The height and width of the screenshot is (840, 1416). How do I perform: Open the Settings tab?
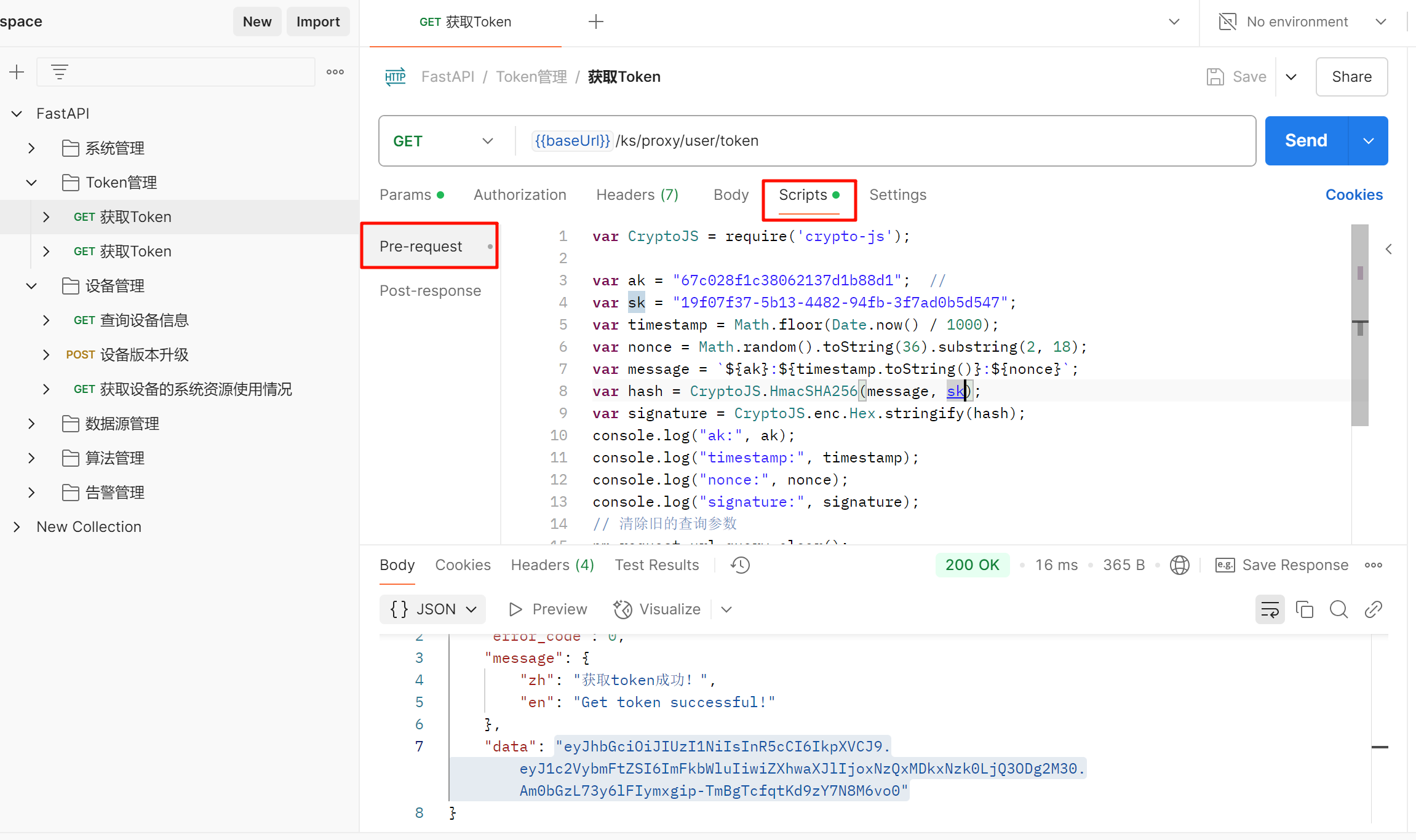[897, 195]
